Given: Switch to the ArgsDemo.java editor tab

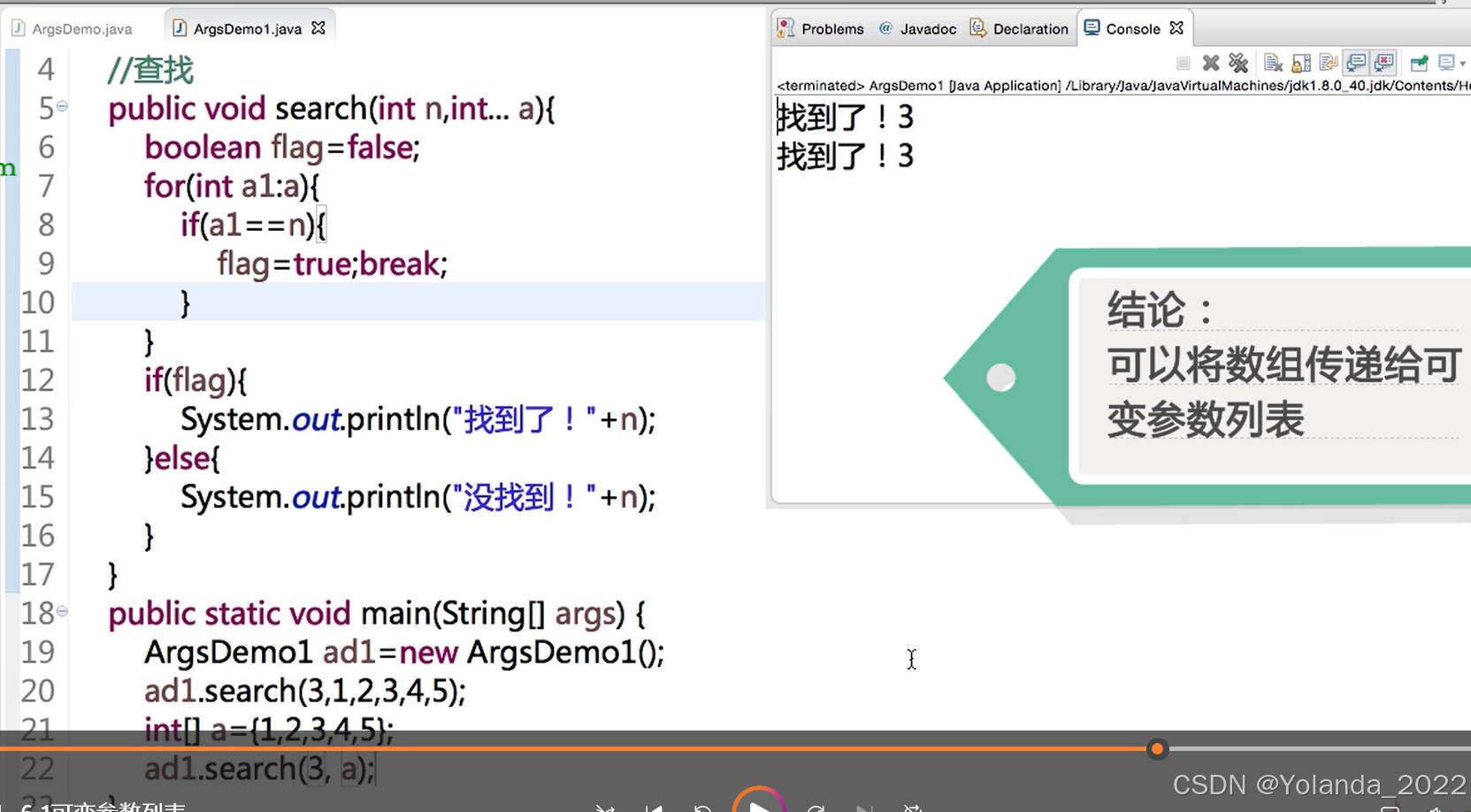Looking at the screenshot, I should pos(72,28).
